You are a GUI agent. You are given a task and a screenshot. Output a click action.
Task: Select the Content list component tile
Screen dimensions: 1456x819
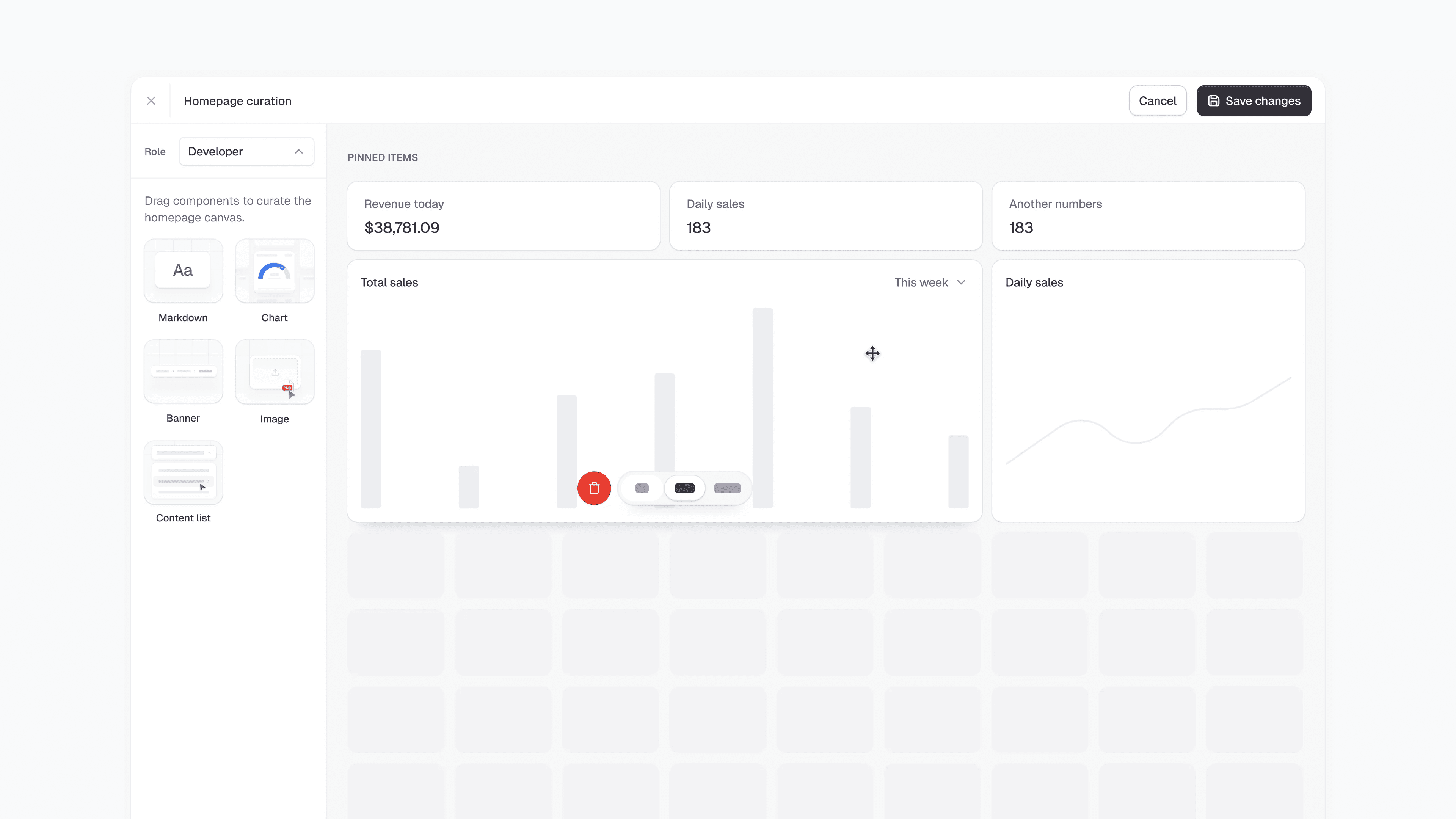coord(183,472)
